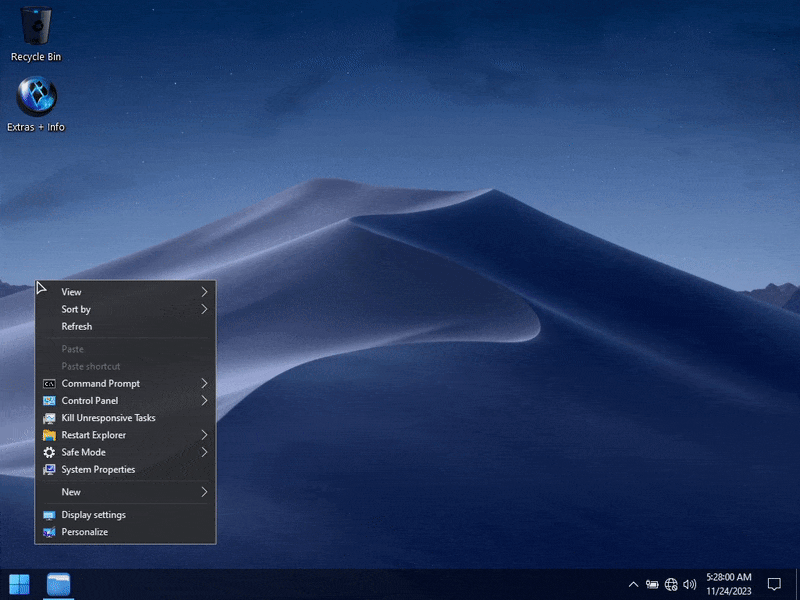Viewport: 800px width, 600px height.
Task: Open File Explorer from the taskbar
Action: pyautogui.click(x=59, y=584)
